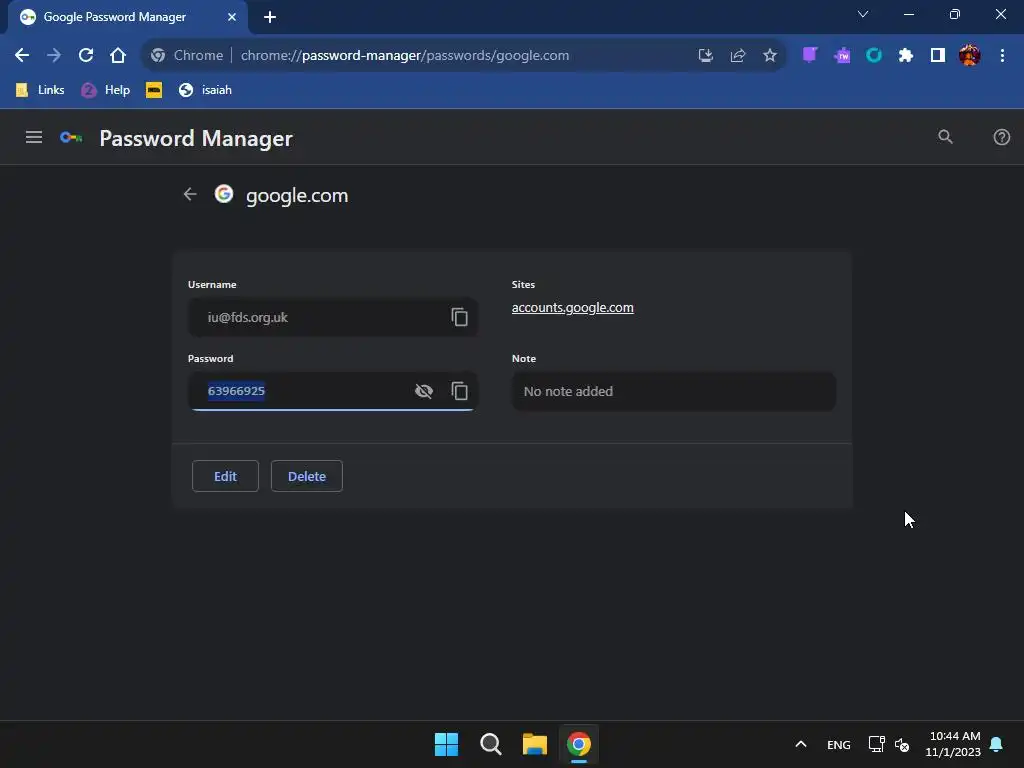Copy the password with its copy icon

pos(459,391)
